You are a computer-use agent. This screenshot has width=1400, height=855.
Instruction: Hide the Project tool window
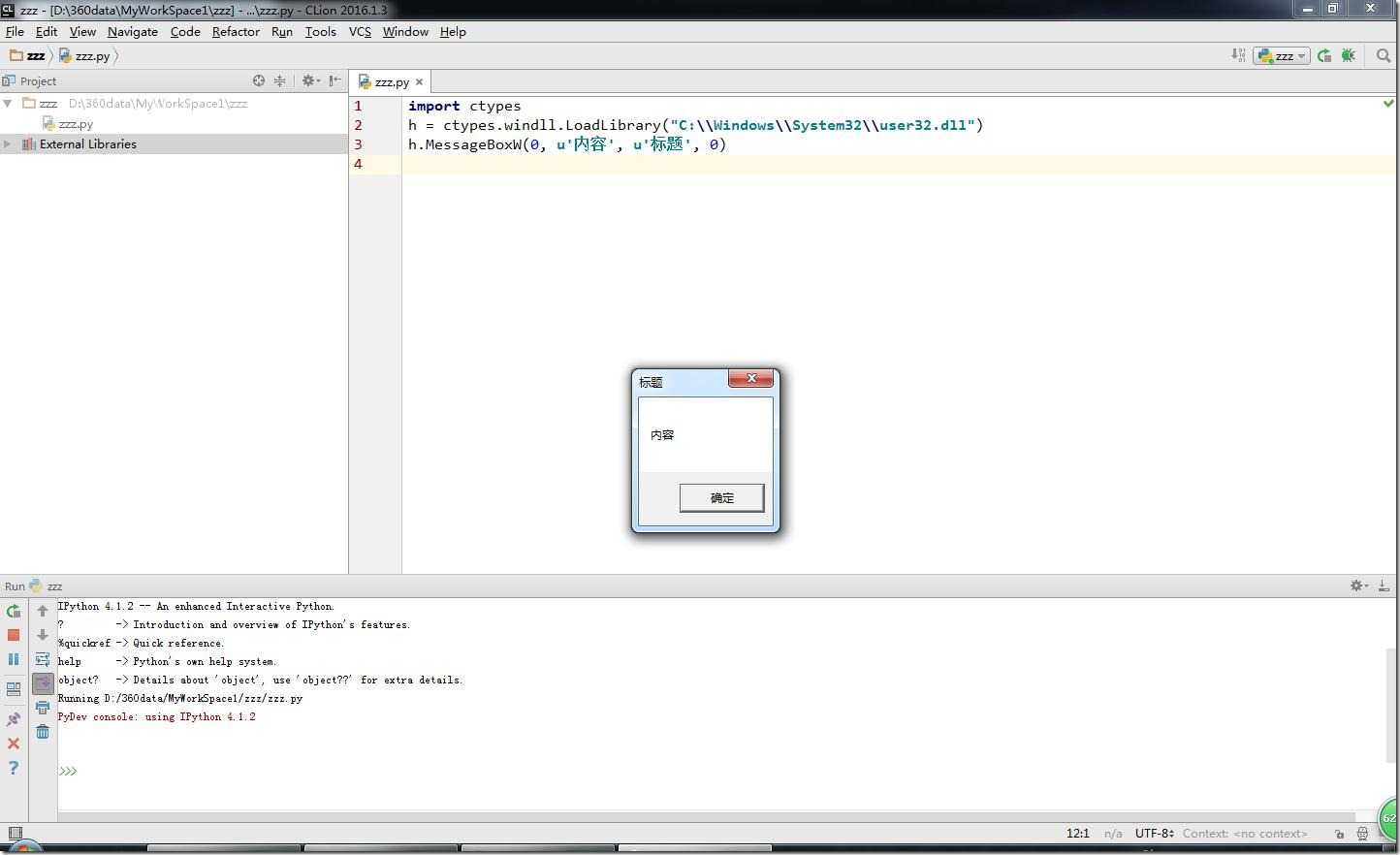(334, 80)
